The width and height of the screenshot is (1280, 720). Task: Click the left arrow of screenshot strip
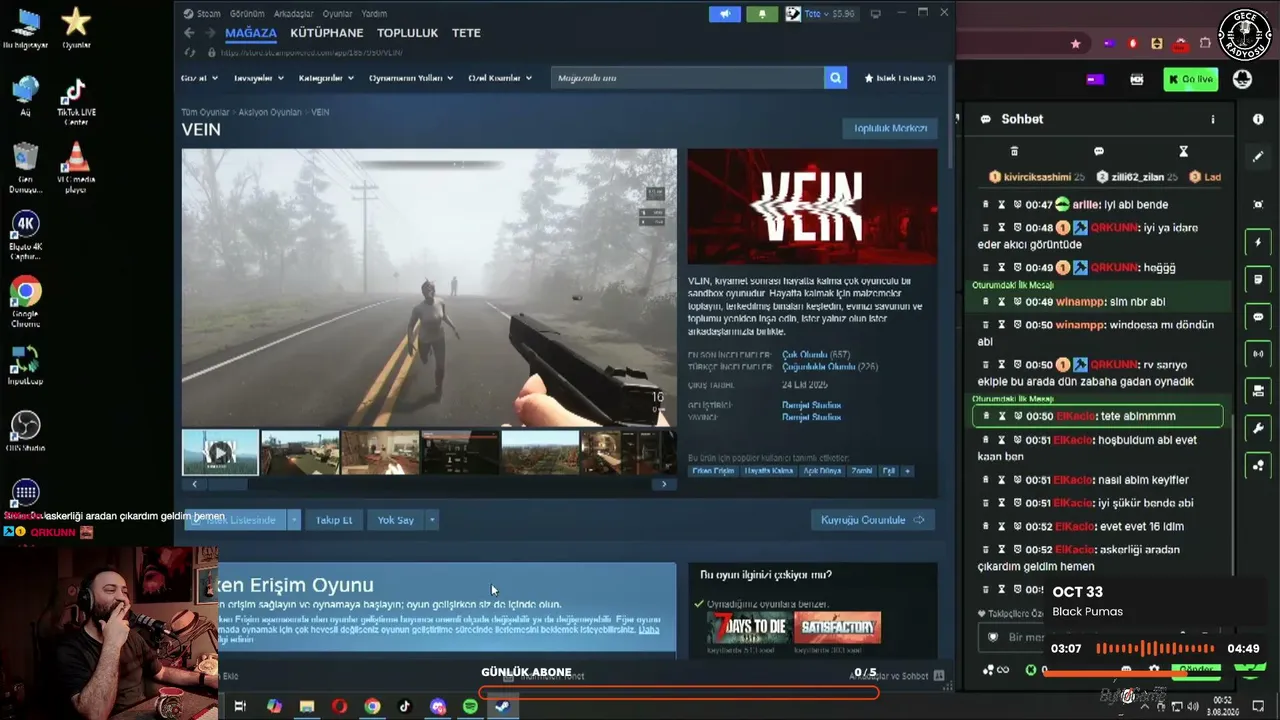click(194, 485)
